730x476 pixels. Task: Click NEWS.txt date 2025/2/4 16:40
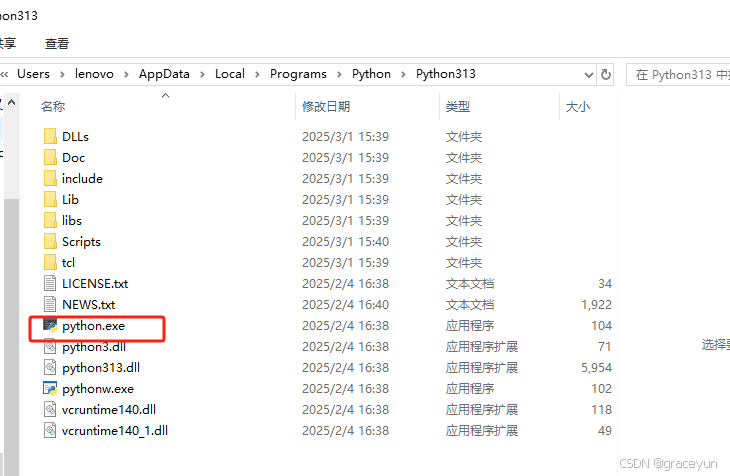345,304
